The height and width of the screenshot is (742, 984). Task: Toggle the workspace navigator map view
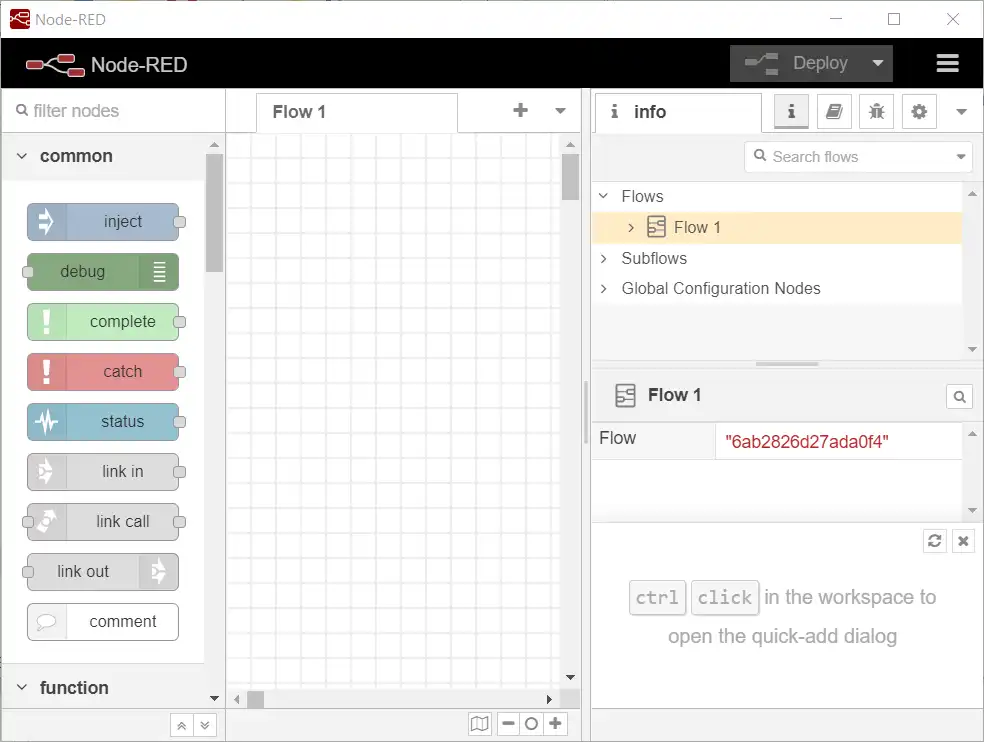click(x=479, y=724)
